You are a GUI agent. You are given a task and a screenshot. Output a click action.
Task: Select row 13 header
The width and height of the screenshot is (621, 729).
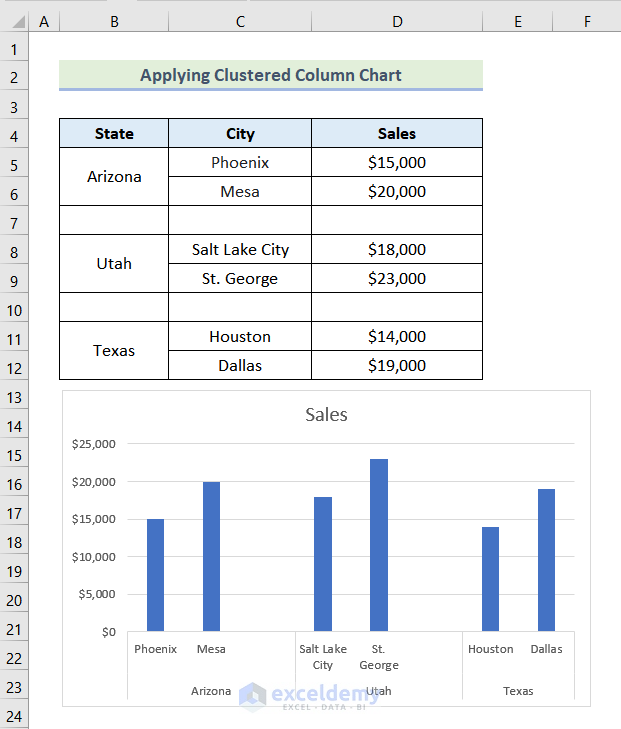[15, 397]
